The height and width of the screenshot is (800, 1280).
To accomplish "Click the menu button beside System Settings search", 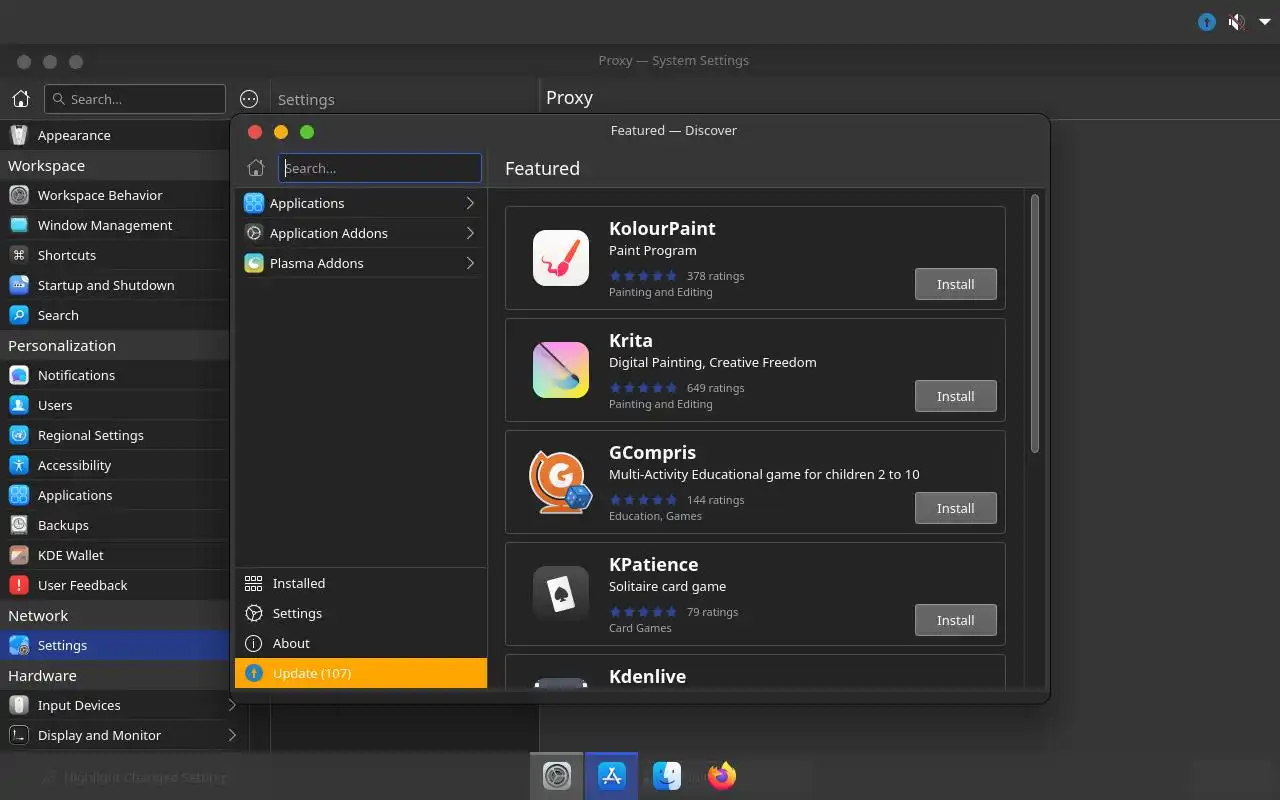I will 249,99.
